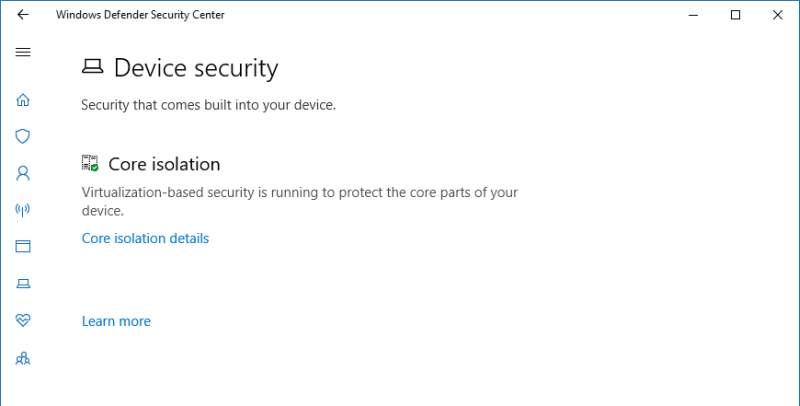The height and width of the screenshot is (406, 800).
Task: Open Virus & threat protection shield icon
Action: coord(23,136)
